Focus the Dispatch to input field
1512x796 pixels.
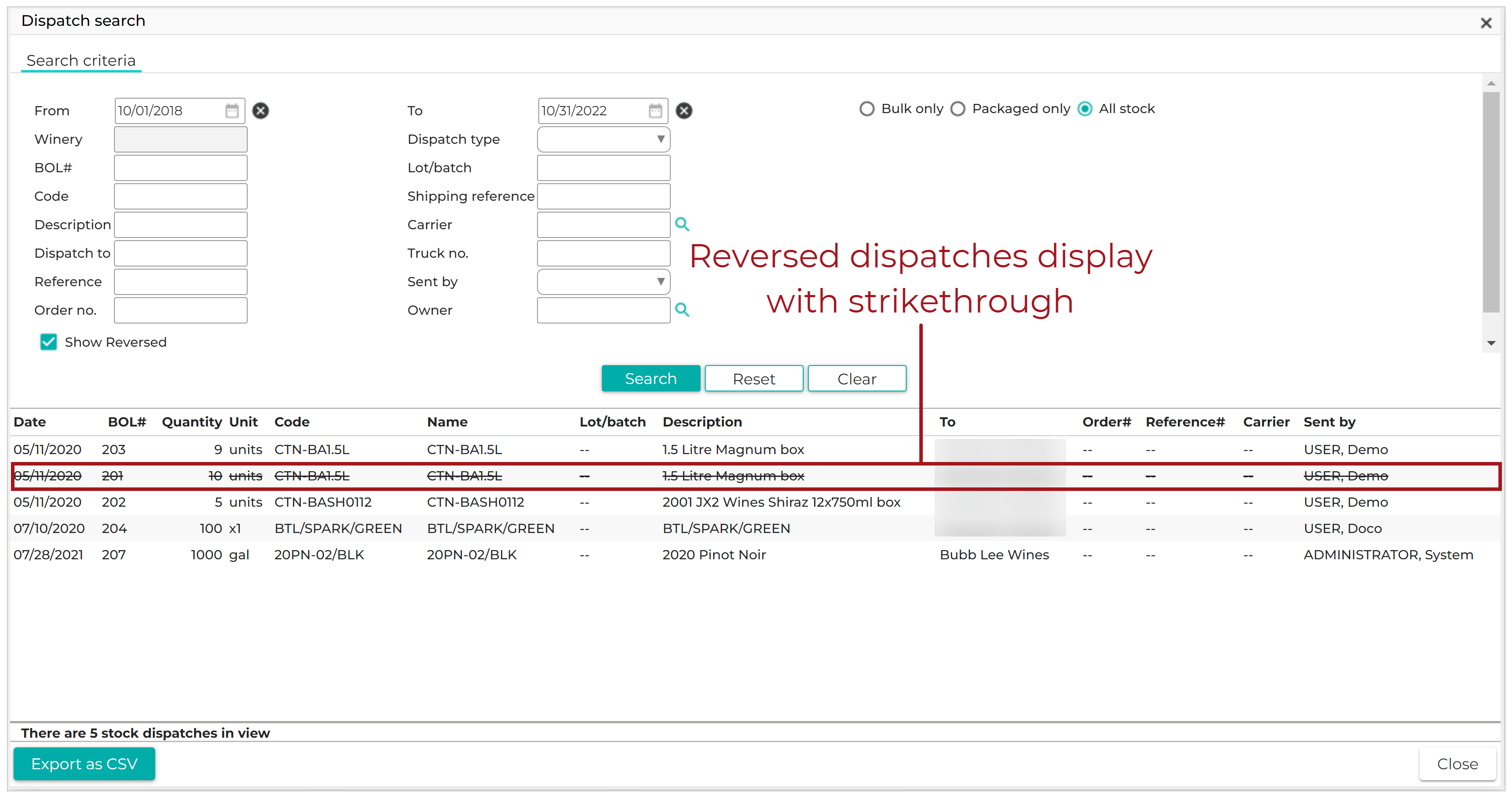click(181, 253)
